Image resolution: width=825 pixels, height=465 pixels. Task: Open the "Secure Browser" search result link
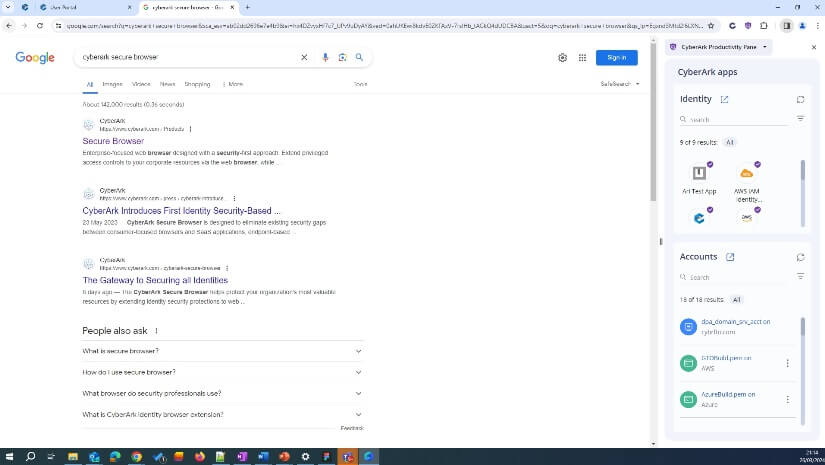point(113,141)
